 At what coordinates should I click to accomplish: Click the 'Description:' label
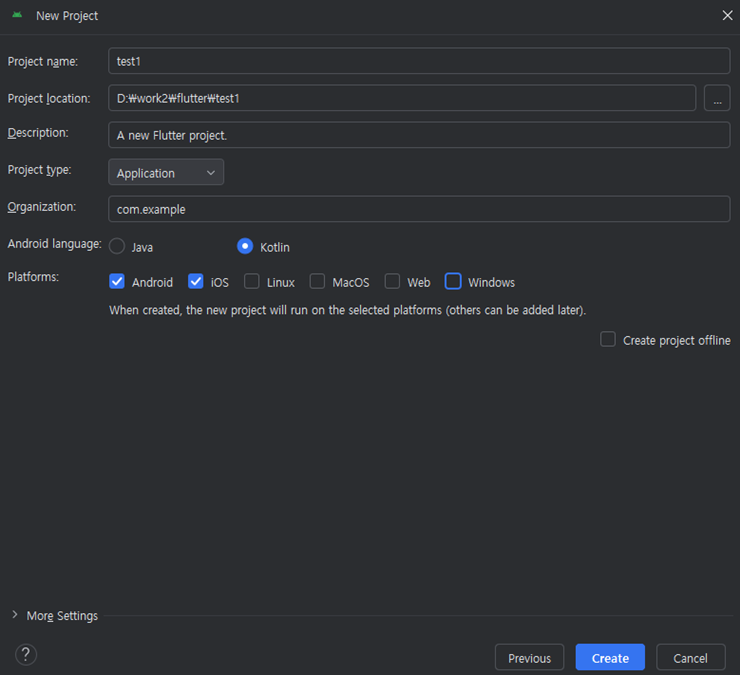coord(38,133)
